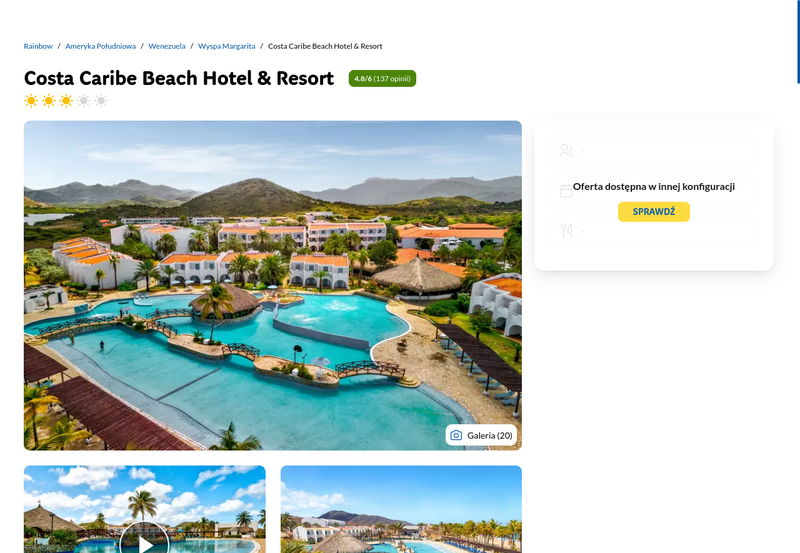Image resolution: width=800 pixels, height=553 pixels.
Task: Click the first sun rating icon
Action: 31,100
